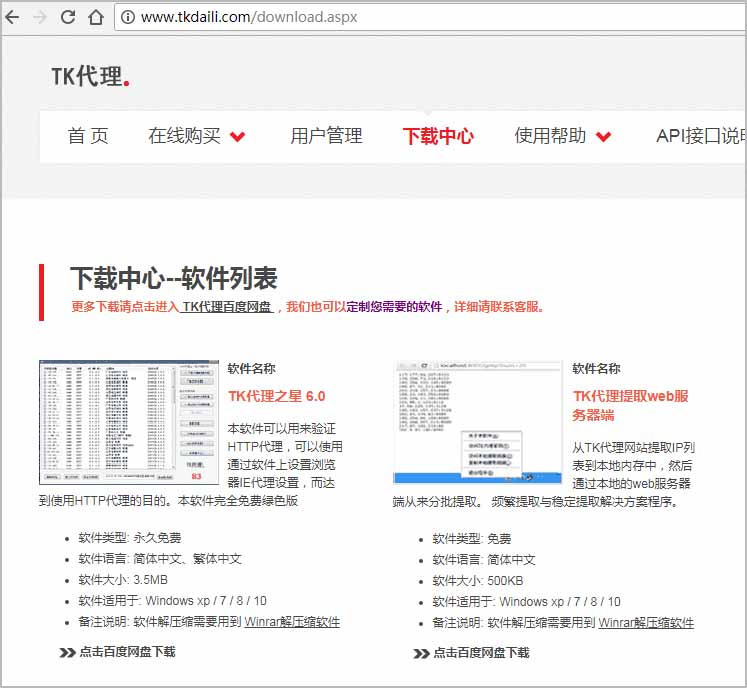Select the text 软件语言: 简体中文、繁体中文
This screenshot has height=688, width=747.
pyautogui.click(x=160, y=559)
